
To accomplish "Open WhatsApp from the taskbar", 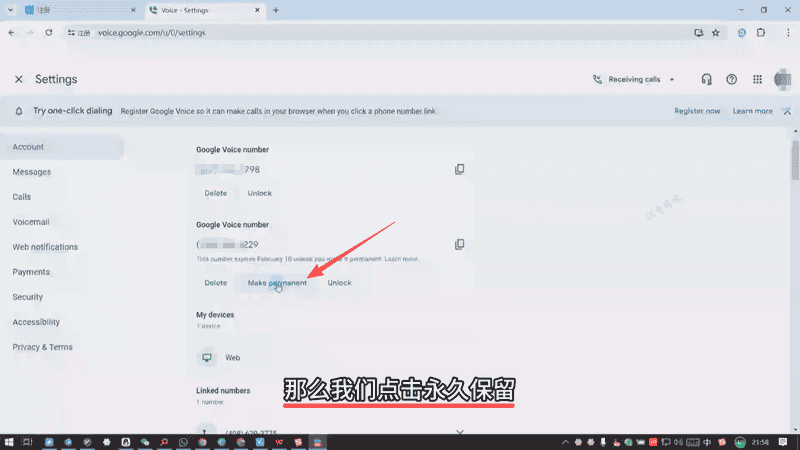I will click(x=183, y=442).
